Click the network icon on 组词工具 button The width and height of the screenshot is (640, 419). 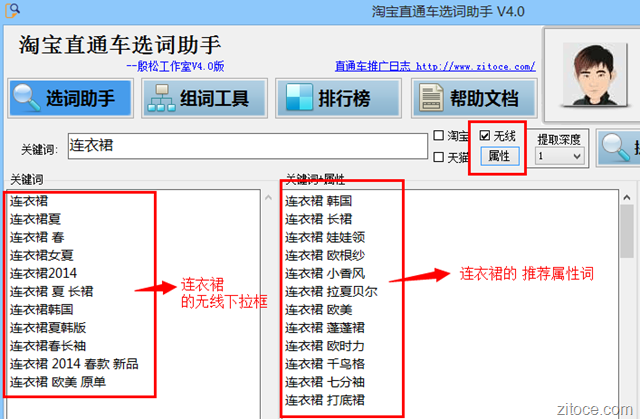160,98
